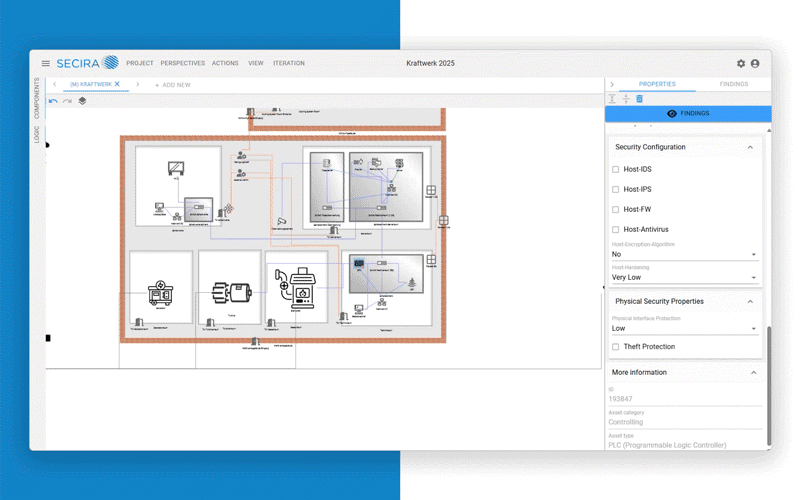Go to previous tab with left chevron

[x=55, y=84]
